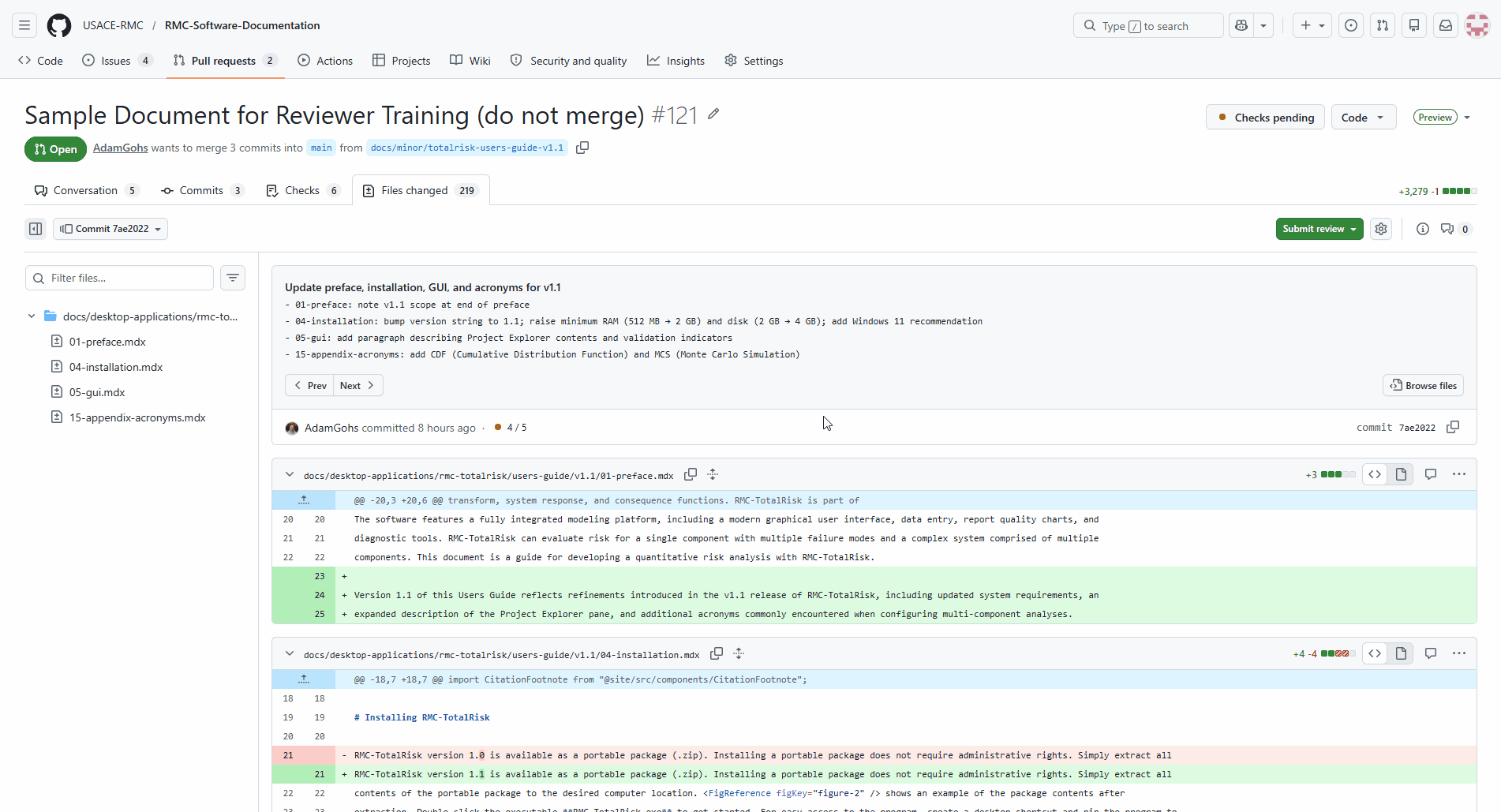Viewport: 1501px width, 812px height.
Task: Open the hamburger navigation menu
Action: point(24,25)
